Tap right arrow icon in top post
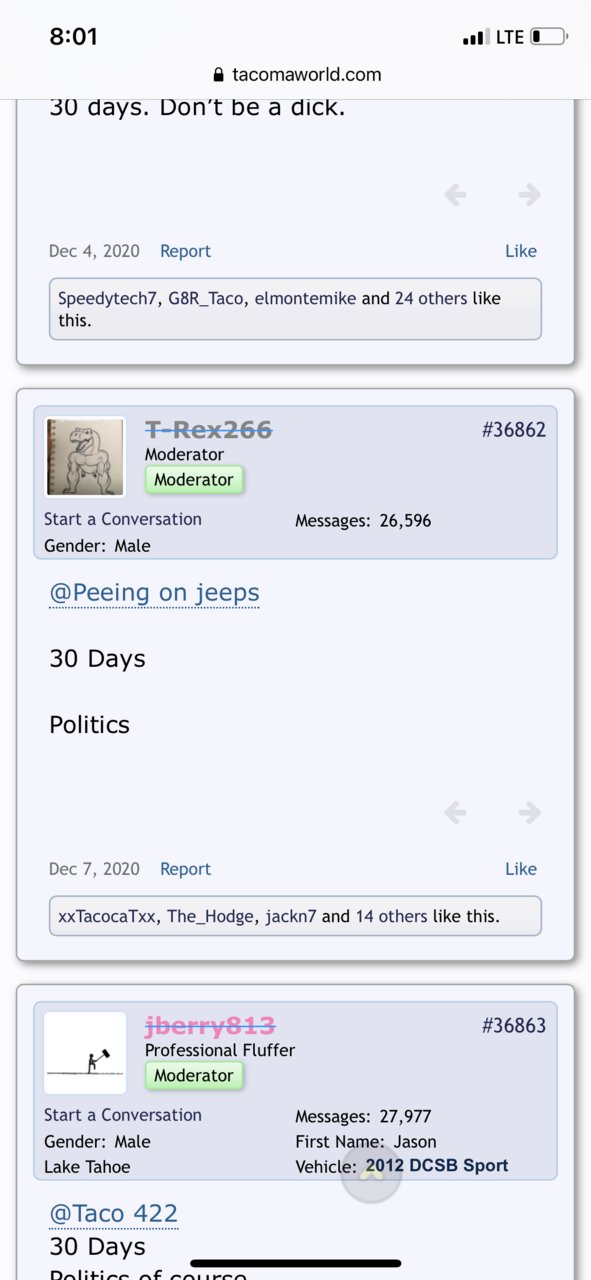The image size is (591, 1280). click(530, 195)
